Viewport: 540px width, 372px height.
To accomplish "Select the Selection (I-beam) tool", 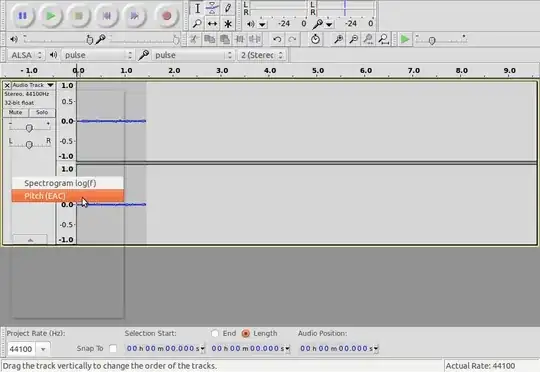I will pos(197,8).
